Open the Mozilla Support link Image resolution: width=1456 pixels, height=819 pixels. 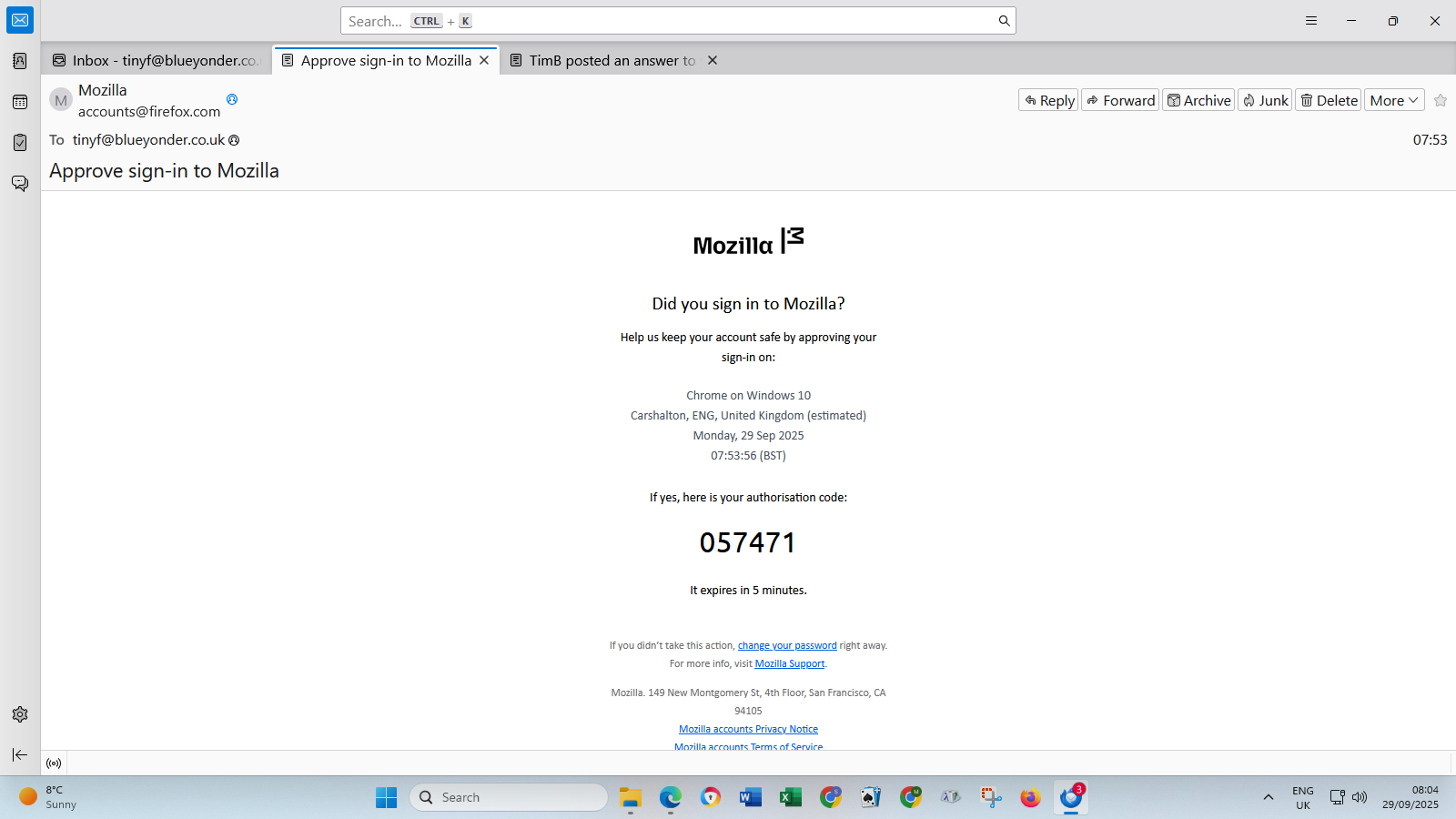coord(790,663)
